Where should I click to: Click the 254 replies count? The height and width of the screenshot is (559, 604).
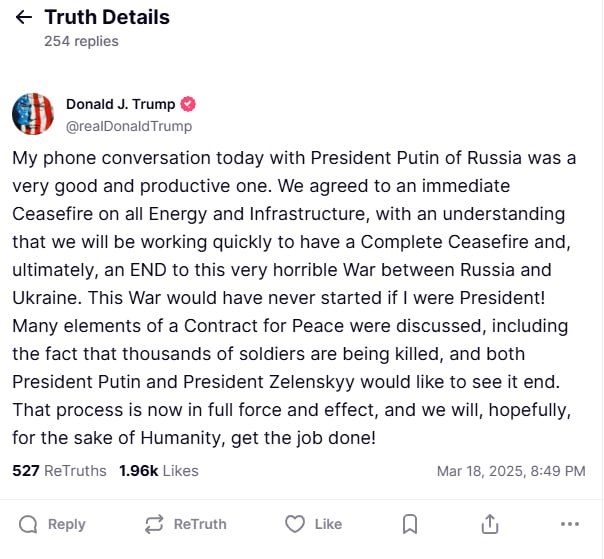point(81,41)
